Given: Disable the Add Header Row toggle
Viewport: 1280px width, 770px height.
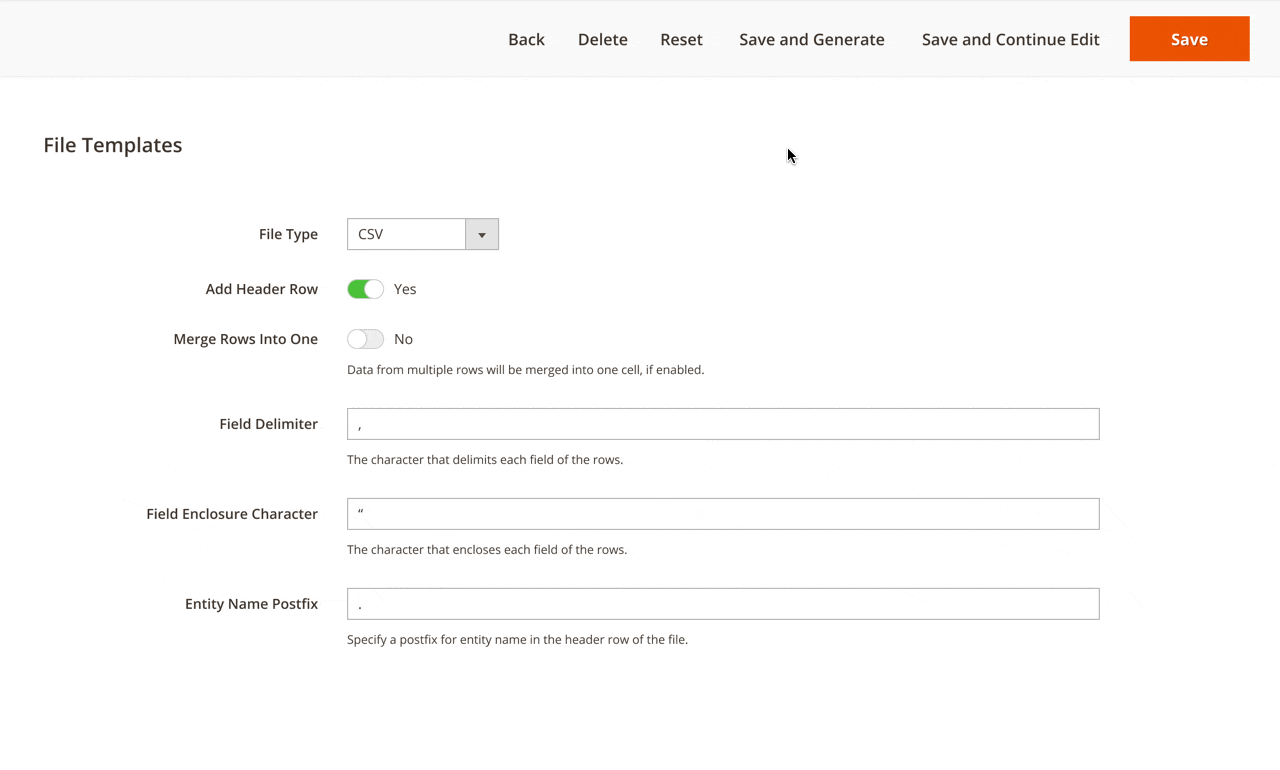Looking at the screenshot, I should point(365,289).
